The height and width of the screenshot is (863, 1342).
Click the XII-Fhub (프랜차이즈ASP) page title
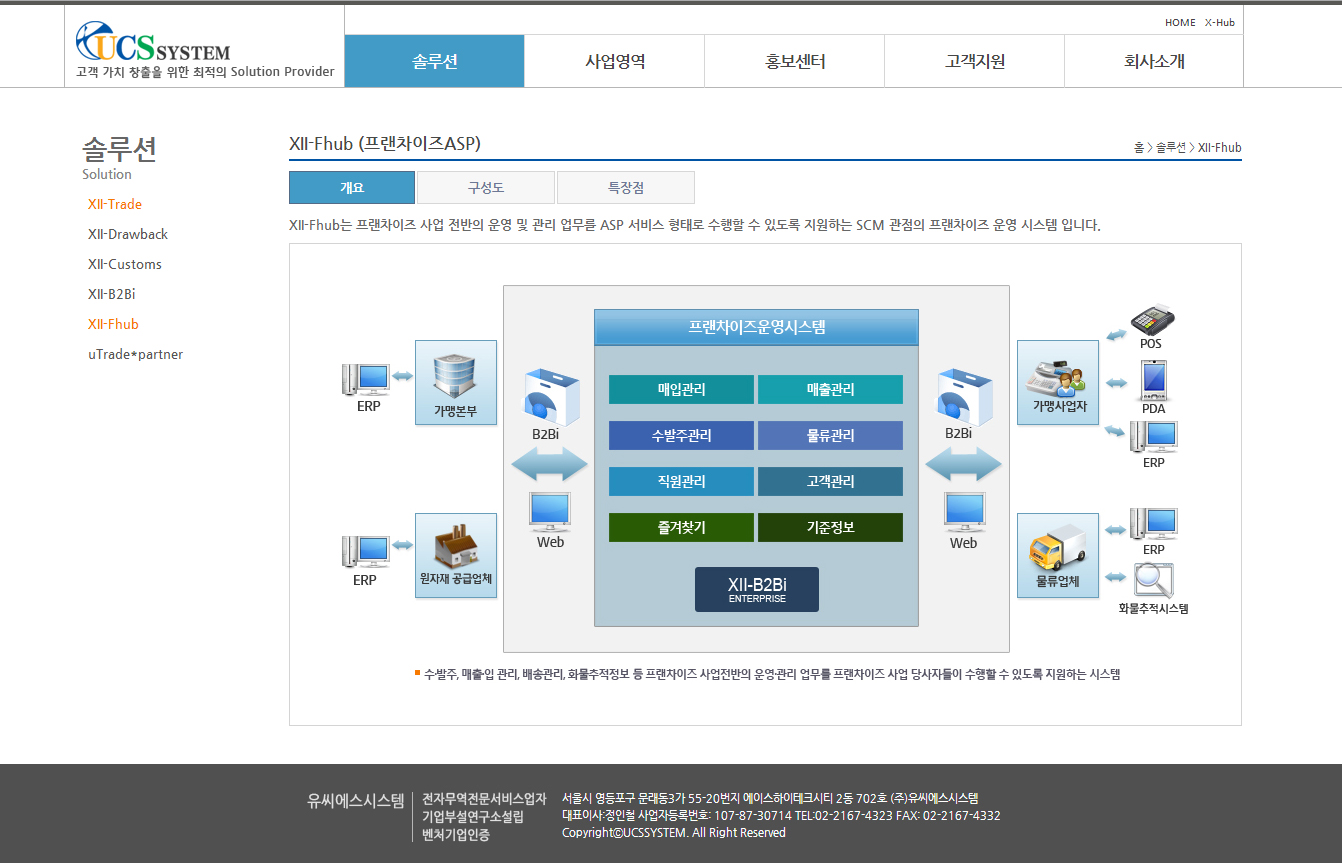coord(385,144)
